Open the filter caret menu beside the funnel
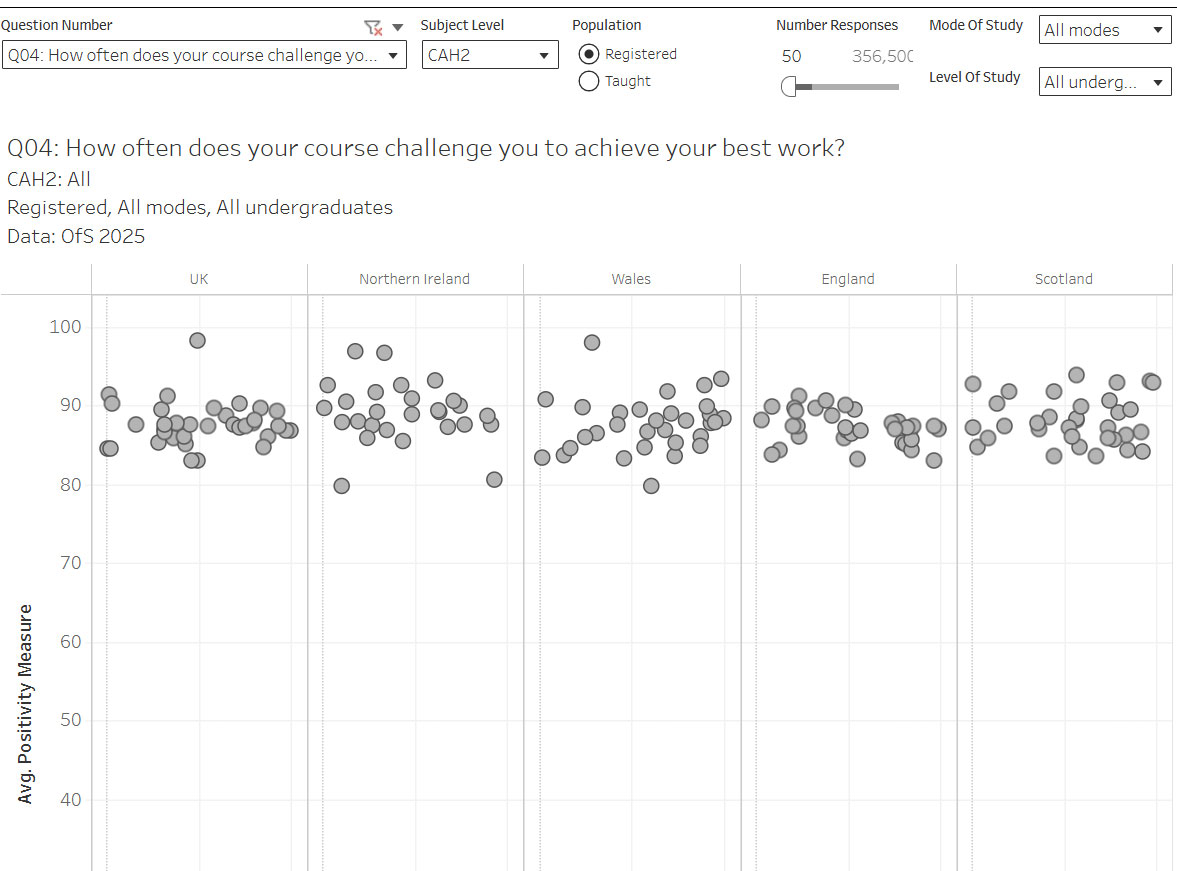Screen dimensions: 1177x871 (x=394, y=27)
